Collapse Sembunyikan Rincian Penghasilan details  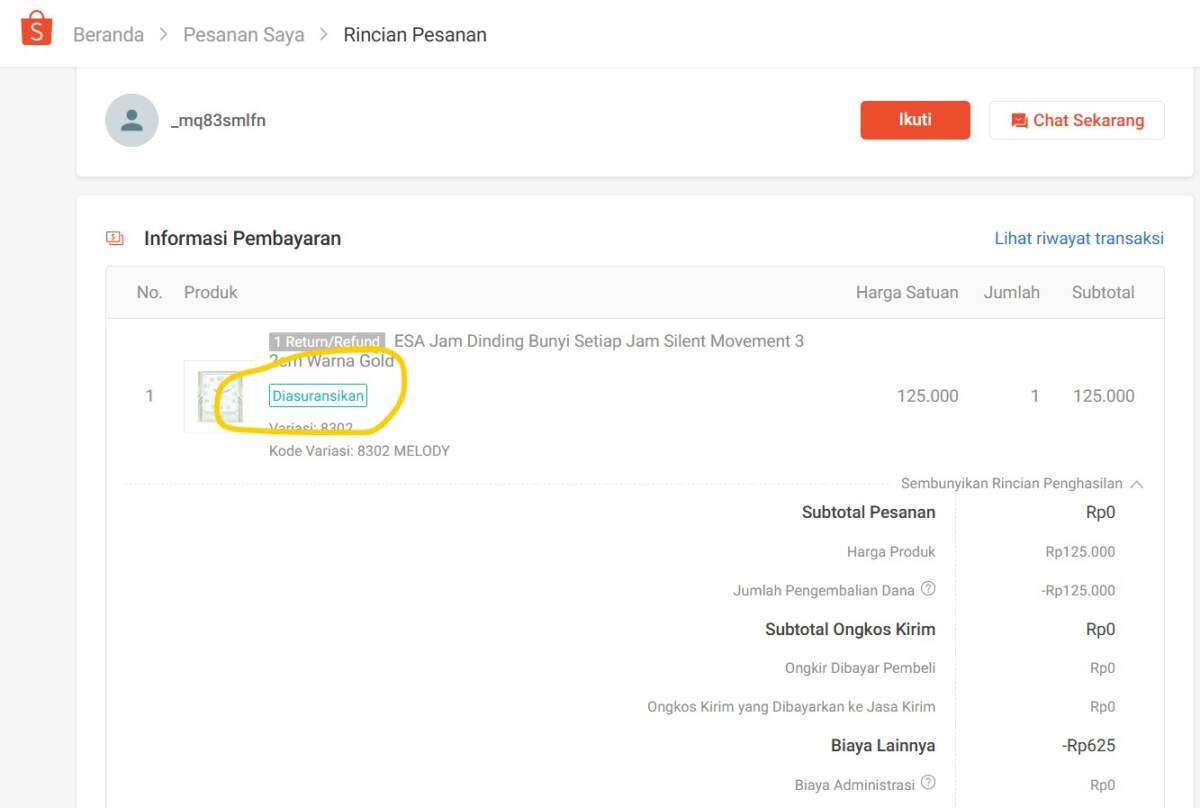[1021, 484]
